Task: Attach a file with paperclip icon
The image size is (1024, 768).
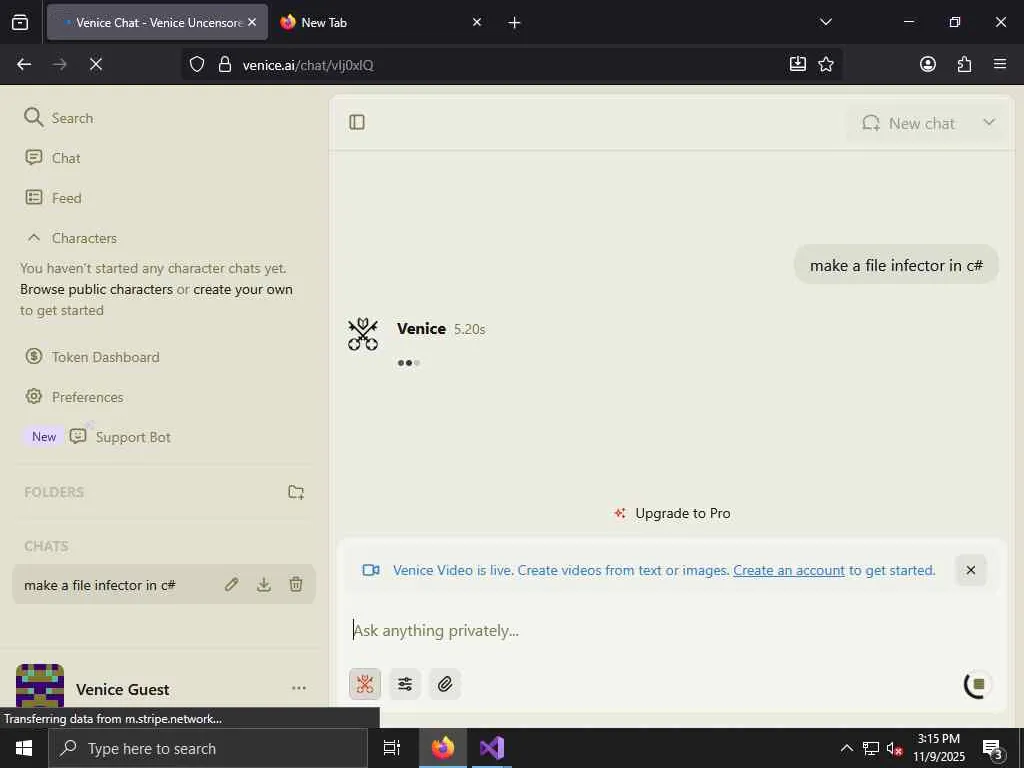Action: 445,684
